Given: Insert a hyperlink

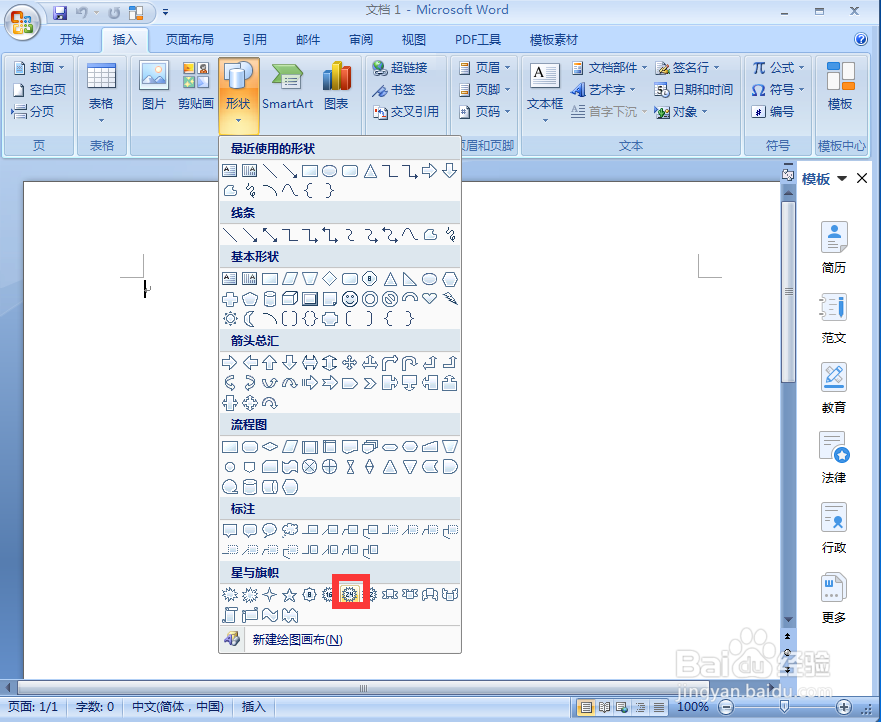Looking at the screenshot, I should [x=400, y=67].
